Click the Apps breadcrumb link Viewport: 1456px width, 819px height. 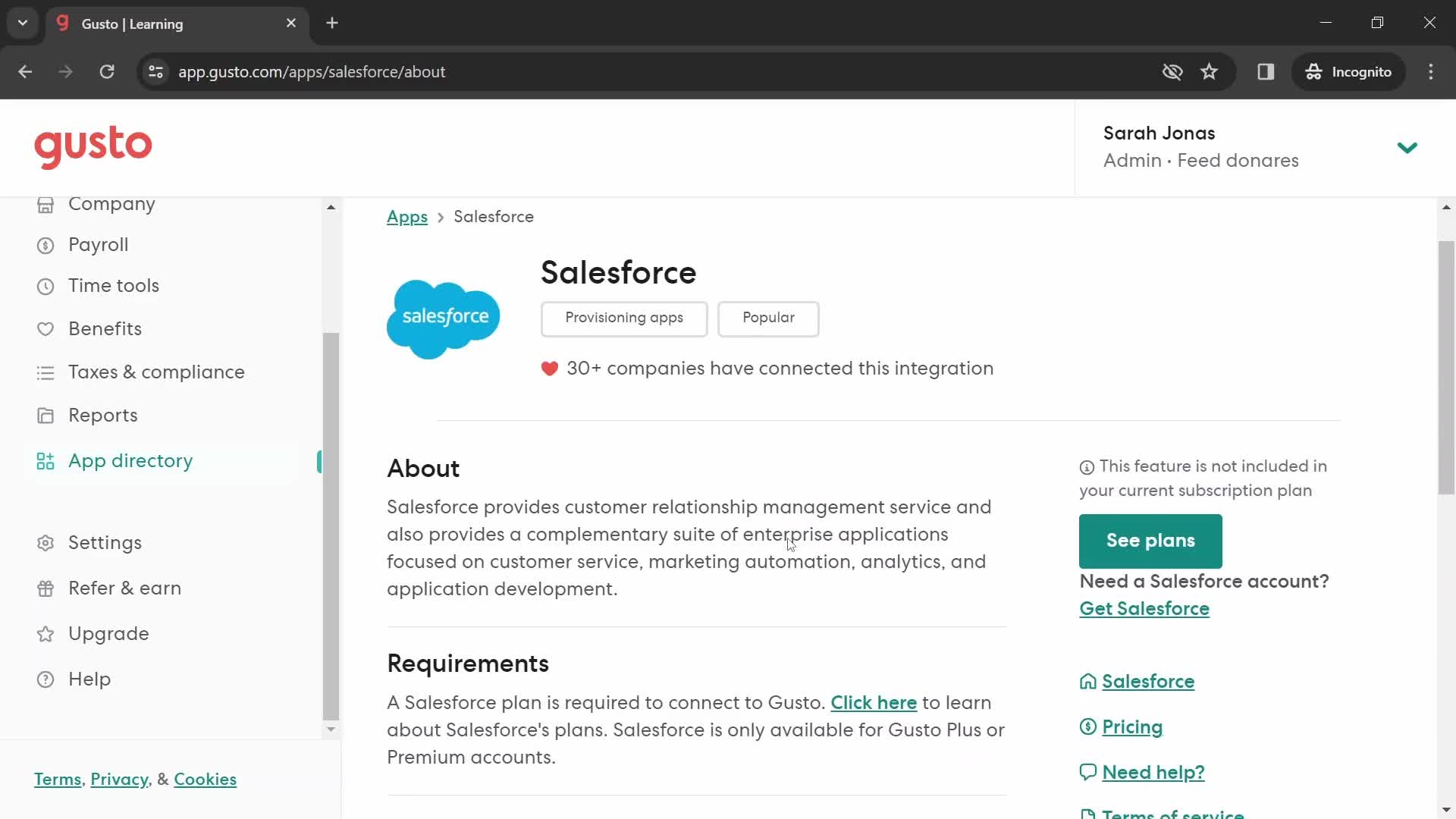[407, 216]
